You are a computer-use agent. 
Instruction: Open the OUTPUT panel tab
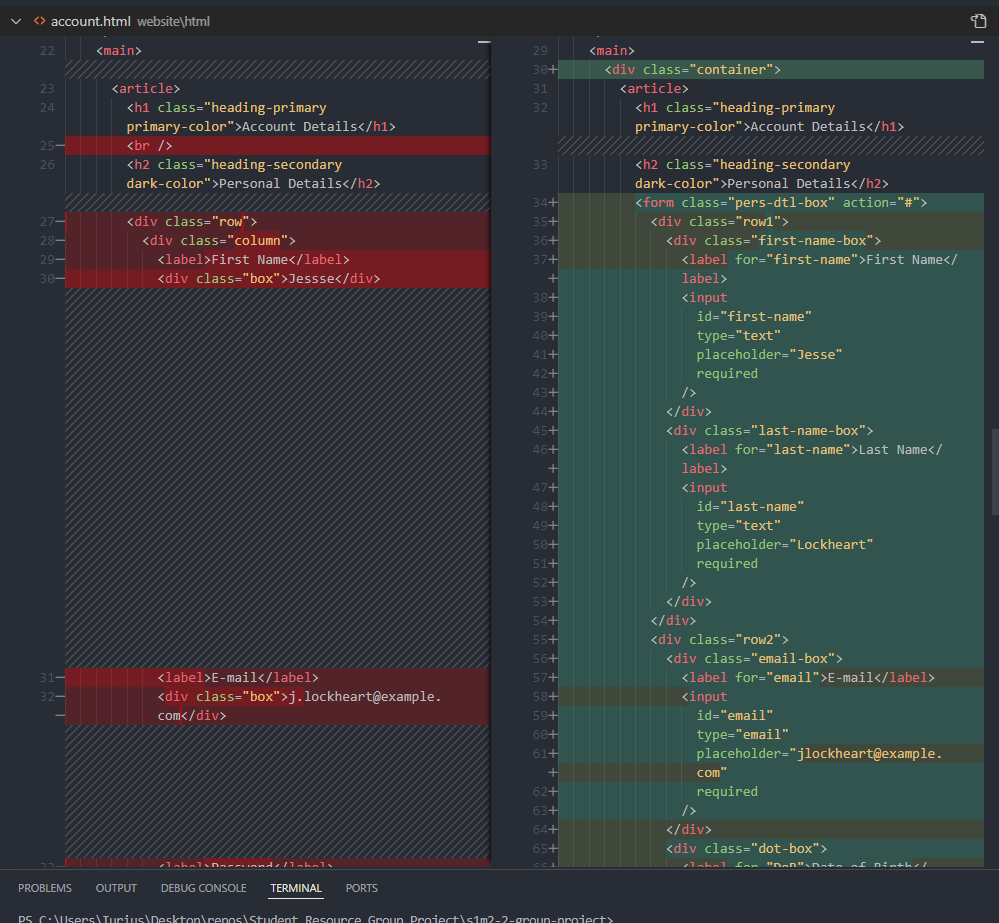tap(116, 888)
